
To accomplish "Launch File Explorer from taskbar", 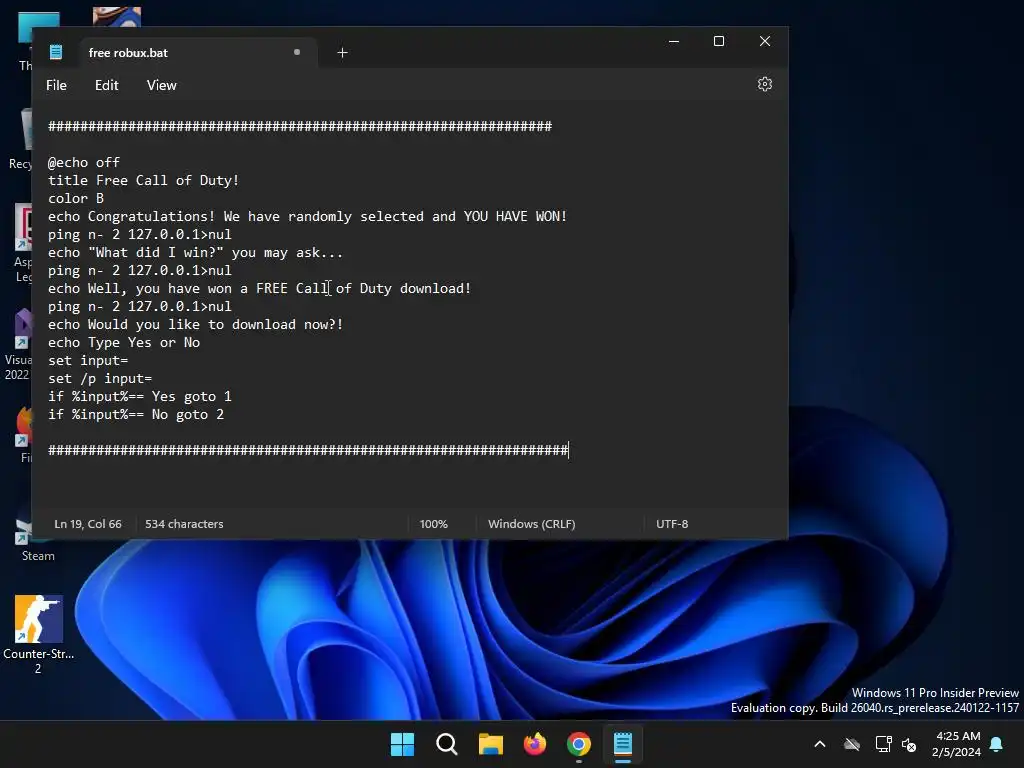I will click(x=490, y=744).
